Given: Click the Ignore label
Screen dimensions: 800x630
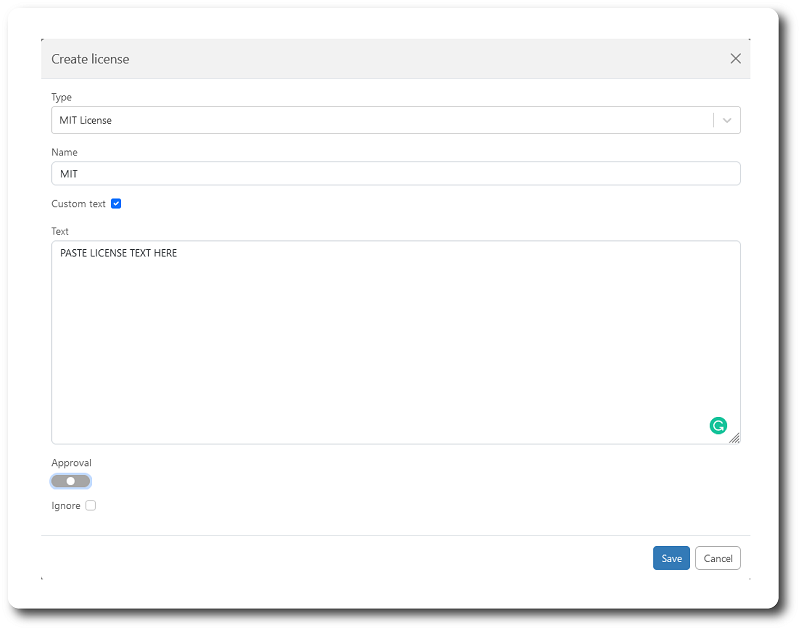Looking at the screenshot, I should [66, 506].
